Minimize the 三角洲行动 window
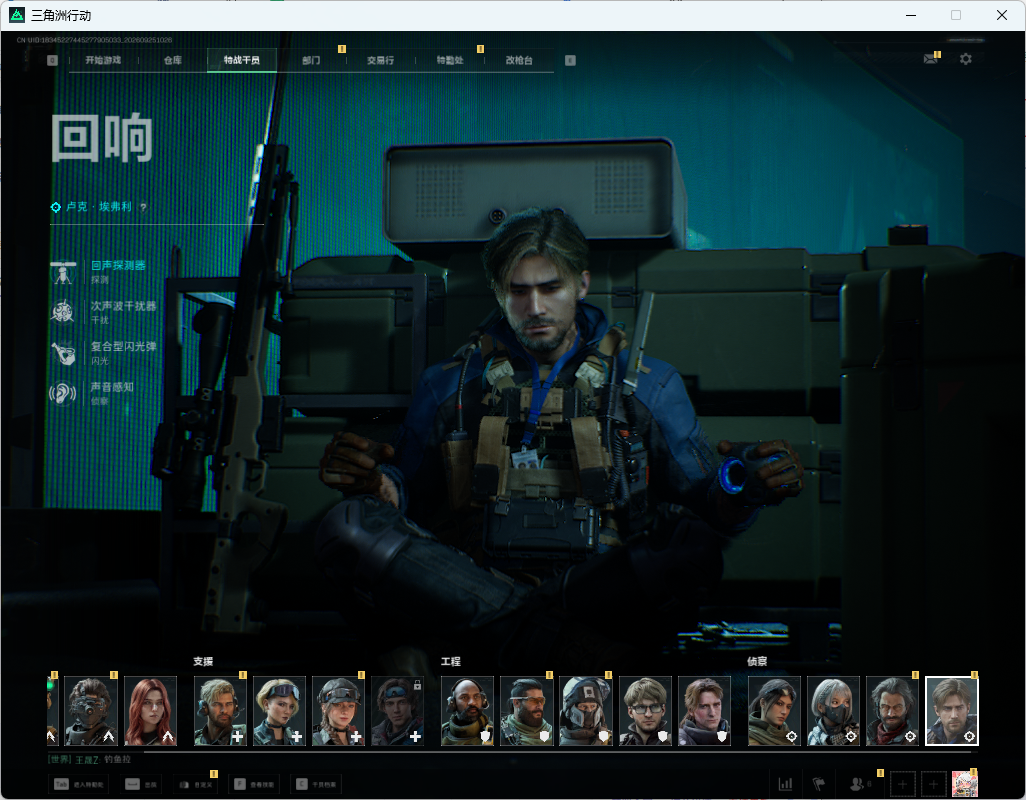This screenshot has height=800, width=1026. coord(910,15)
